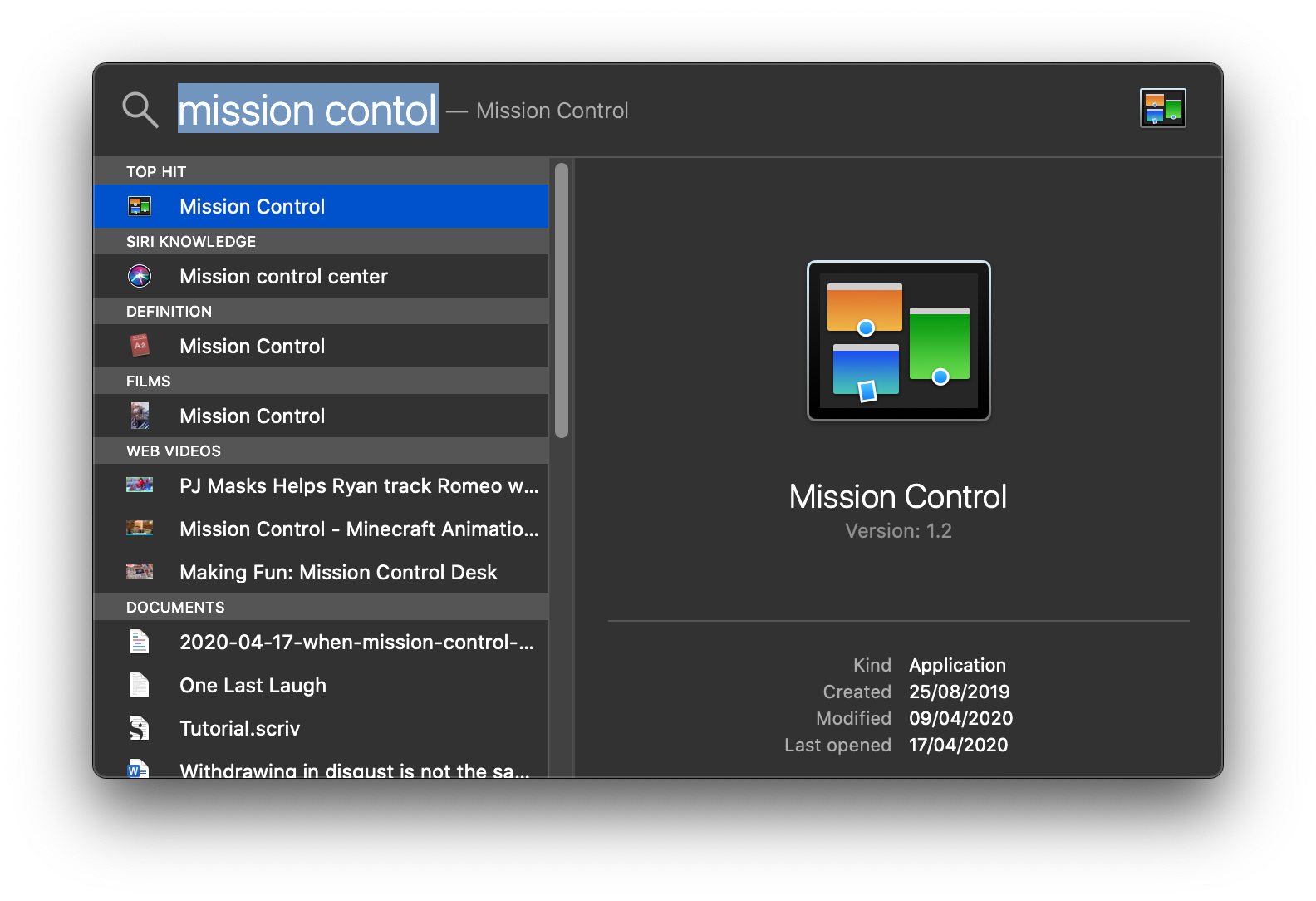Click document icon for 2020-04-17-when-mission-control
Viewport: 1316px width, 901px height.
[x=140, y=642]
